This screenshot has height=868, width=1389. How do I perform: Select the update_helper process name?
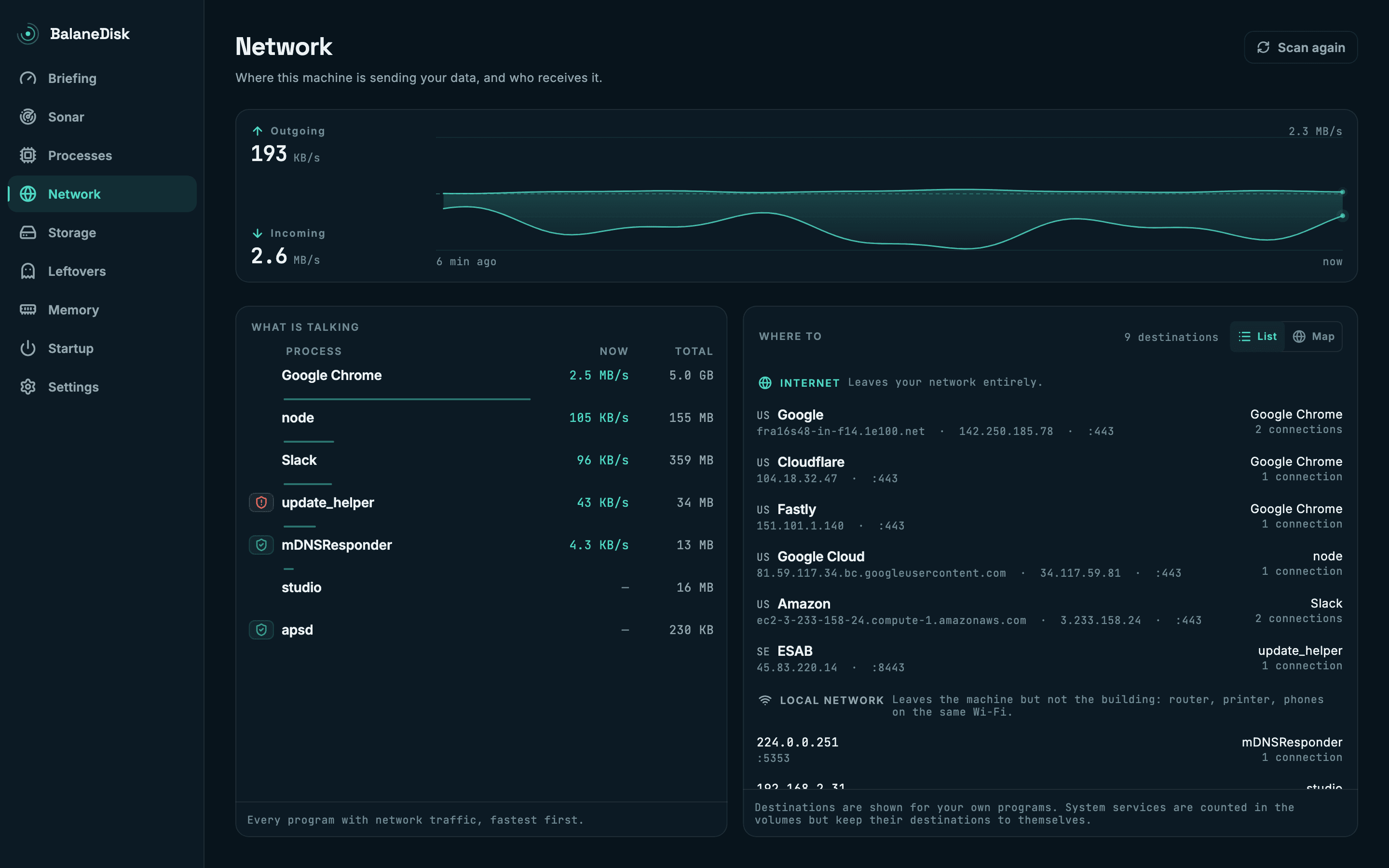328,503
